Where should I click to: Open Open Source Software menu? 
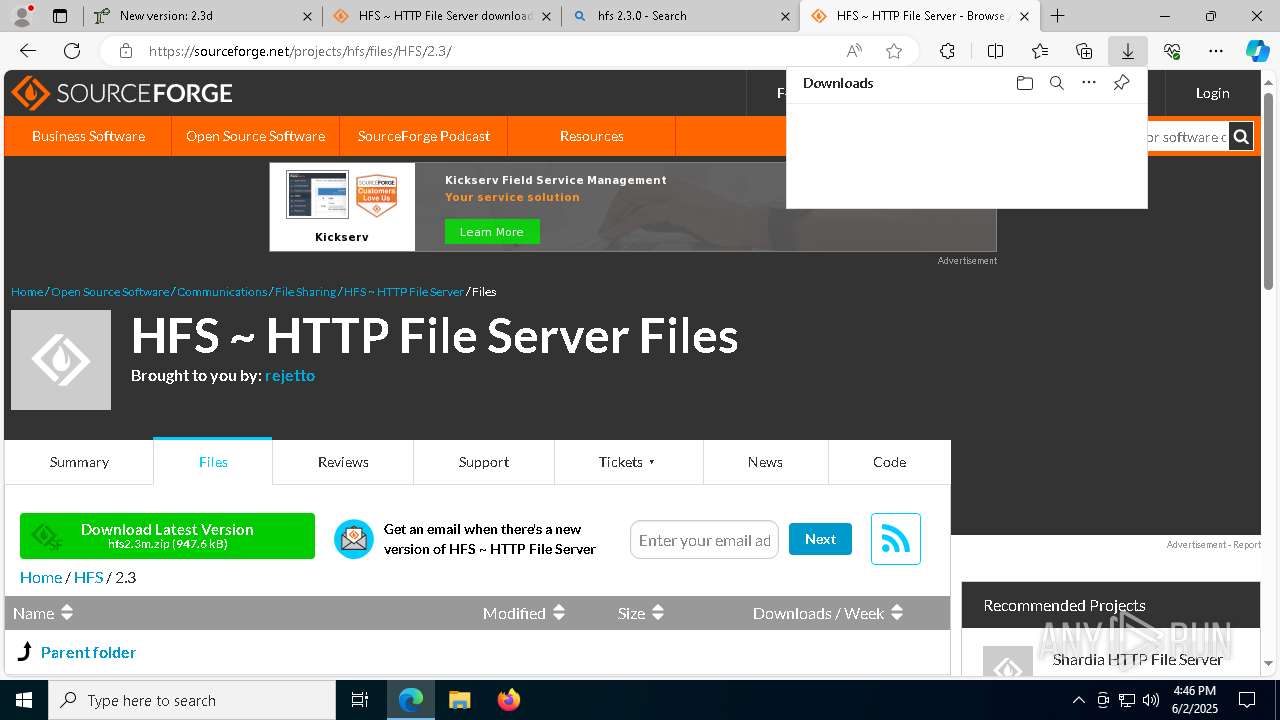click(255, 136)
